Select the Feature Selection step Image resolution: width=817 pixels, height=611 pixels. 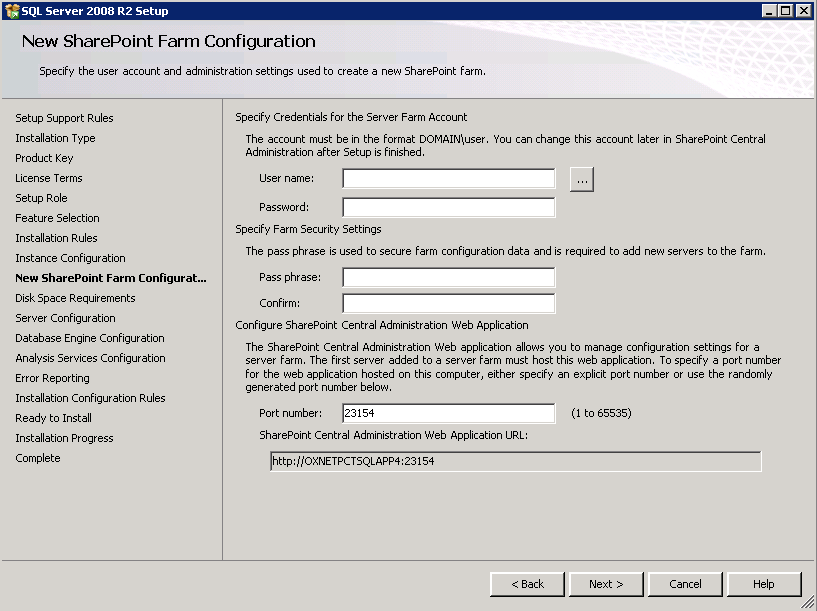57,218
